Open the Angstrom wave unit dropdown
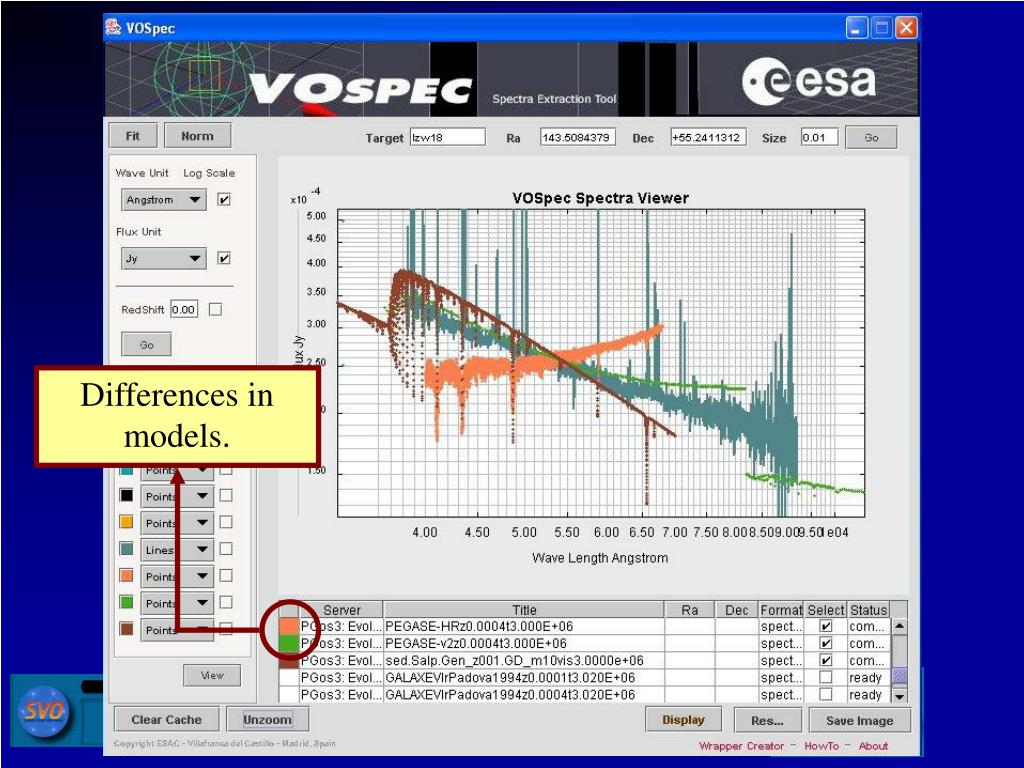 163,200
